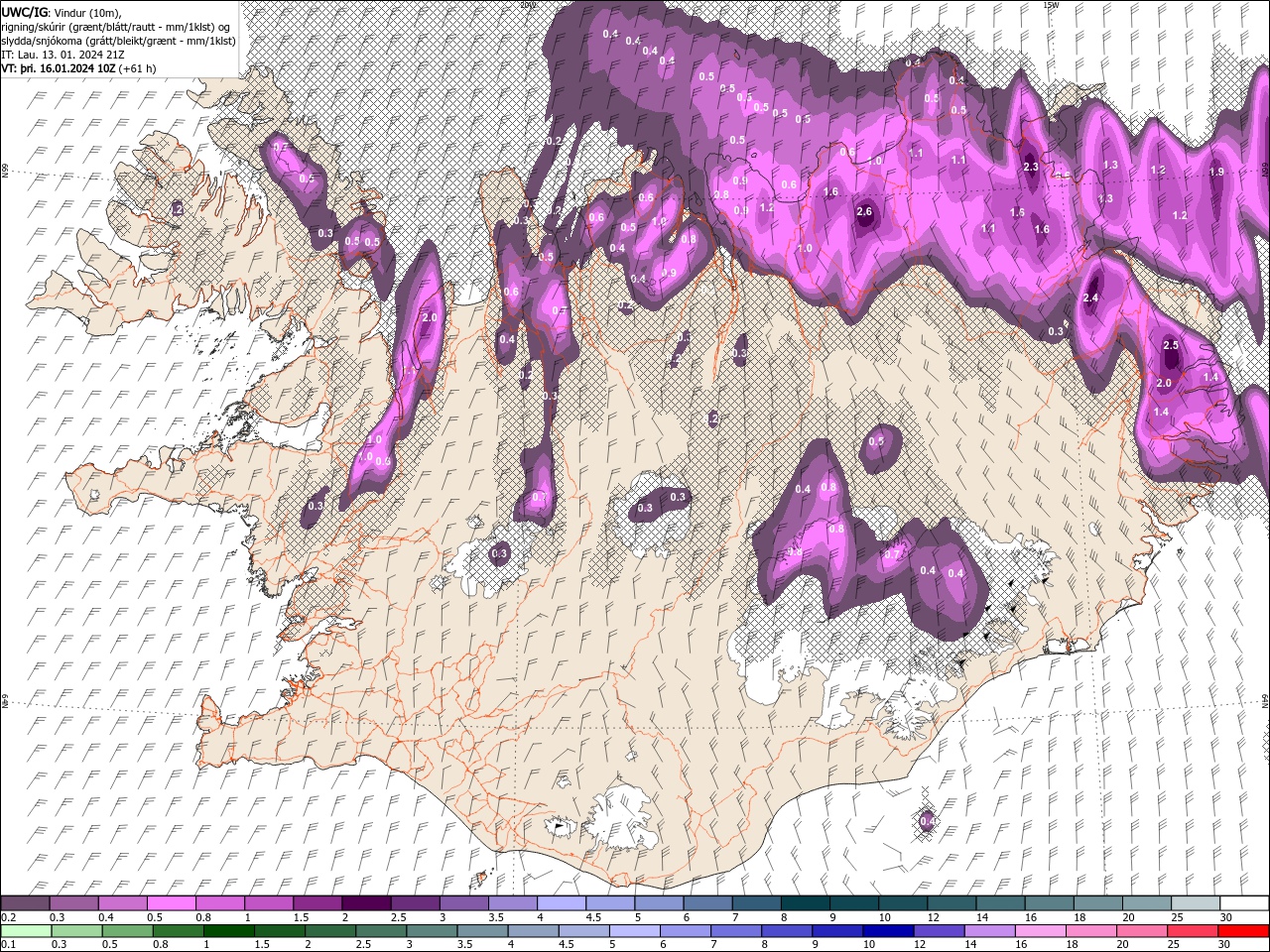Viewport: 1270px width, 952px height.
Task: Click the '64N' latitude label on the right edge
Action: tap(1265, 700)
